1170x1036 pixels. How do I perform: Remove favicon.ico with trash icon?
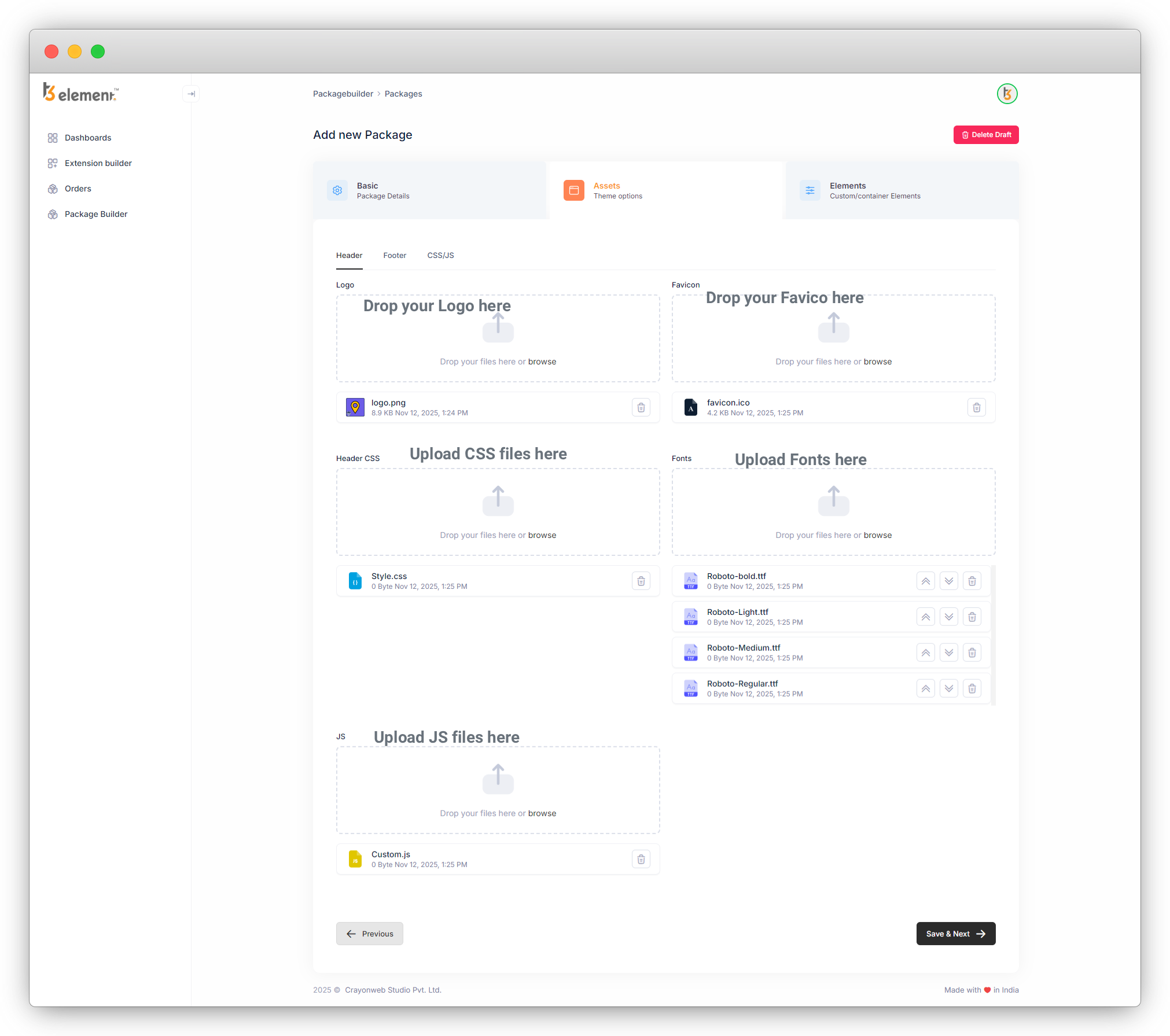tap(976, 407)
